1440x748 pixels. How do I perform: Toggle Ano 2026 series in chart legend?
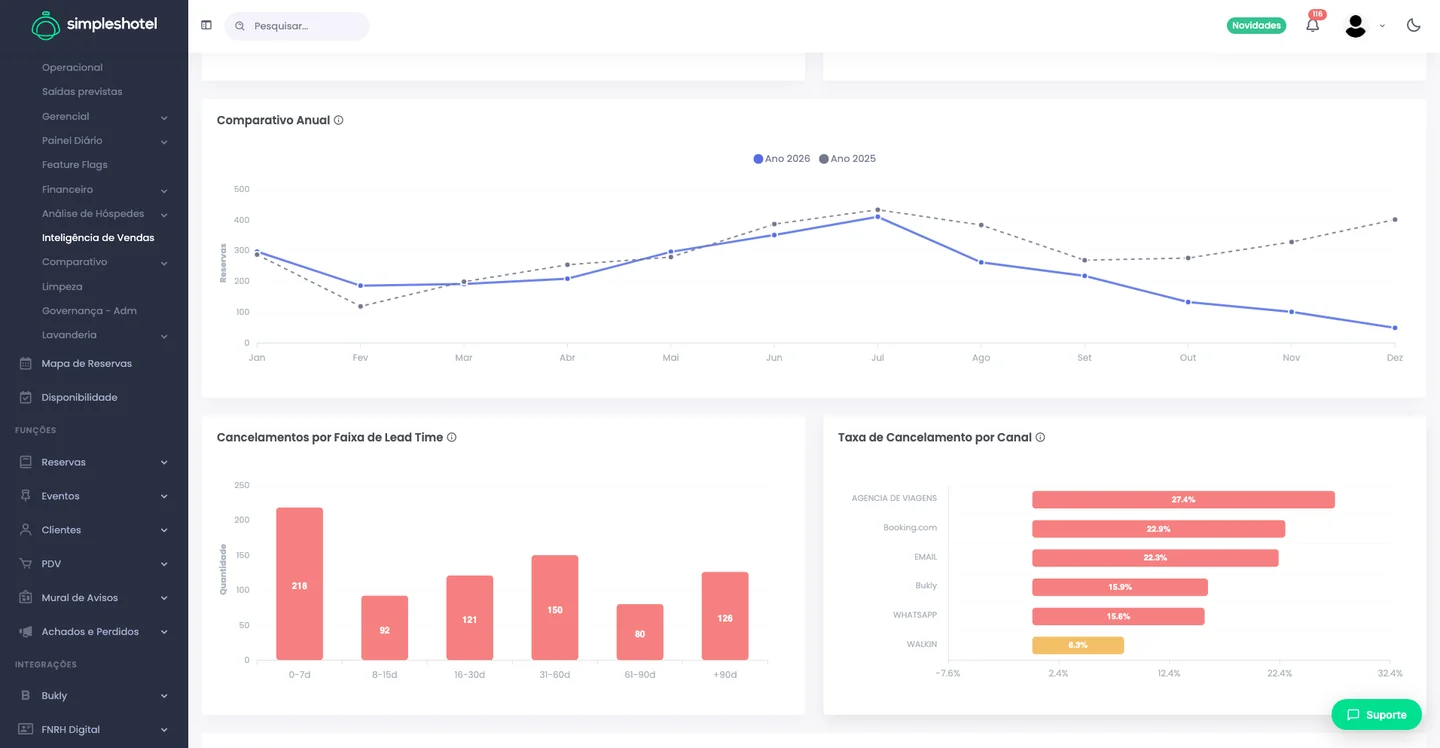(x=782, y=159)
